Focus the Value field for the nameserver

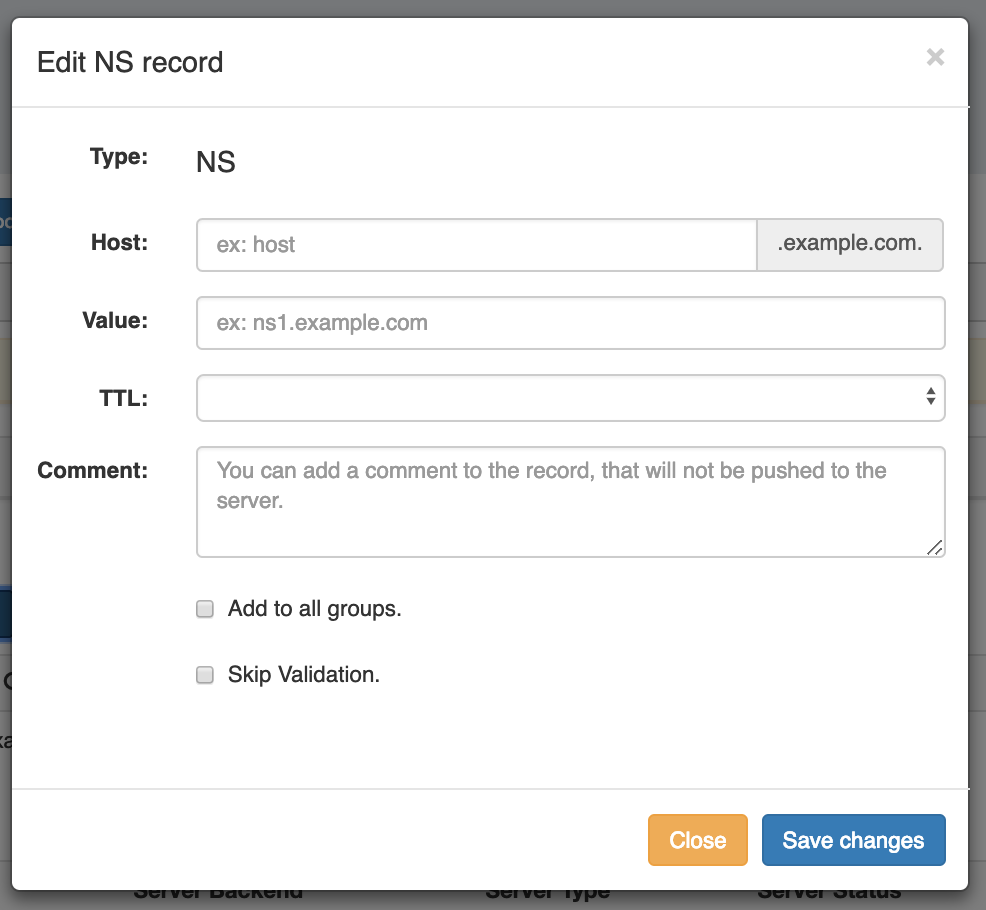click(x=570, y=323)
